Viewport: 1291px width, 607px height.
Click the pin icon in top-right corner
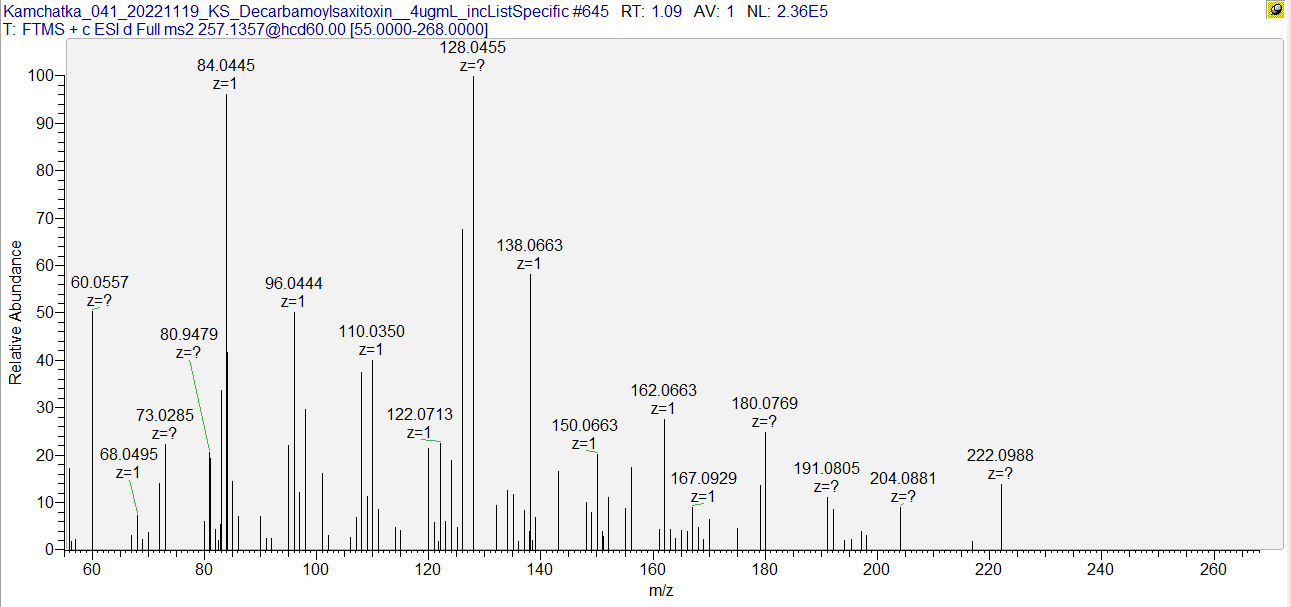pyautogui.click(x=1275, y=10)
